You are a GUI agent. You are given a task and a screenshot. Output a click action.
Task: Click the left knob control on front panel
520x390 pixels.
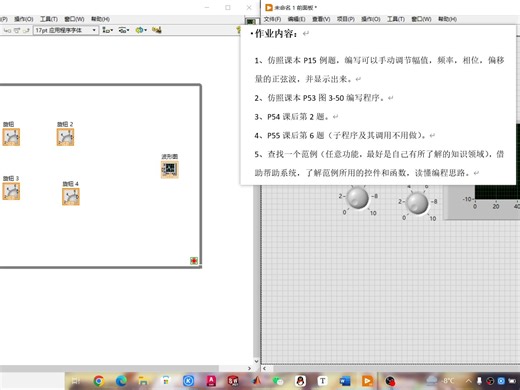(x=358, y=198)
